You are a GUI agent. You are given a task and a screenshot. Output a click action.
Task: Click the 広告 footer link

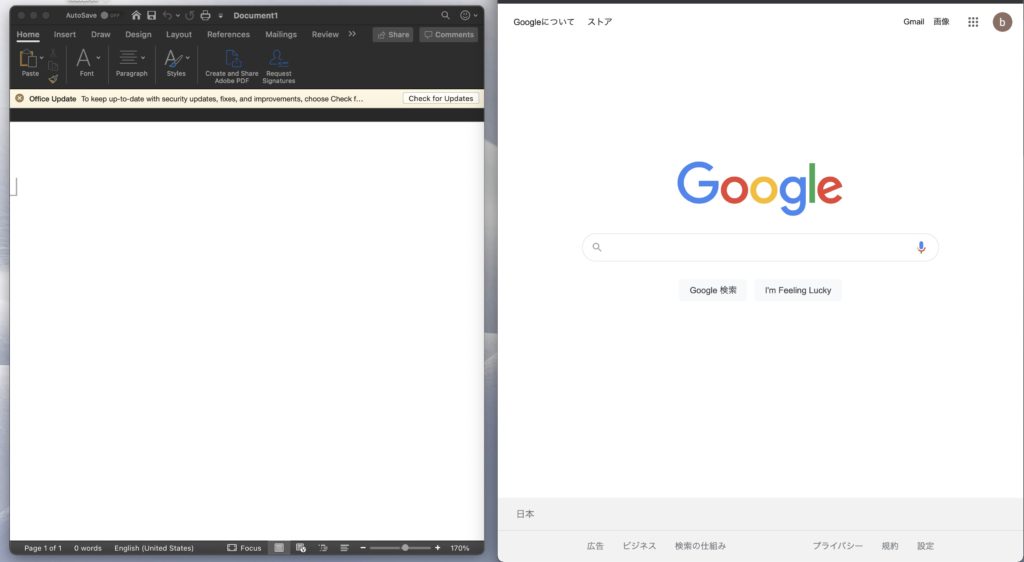595,546
